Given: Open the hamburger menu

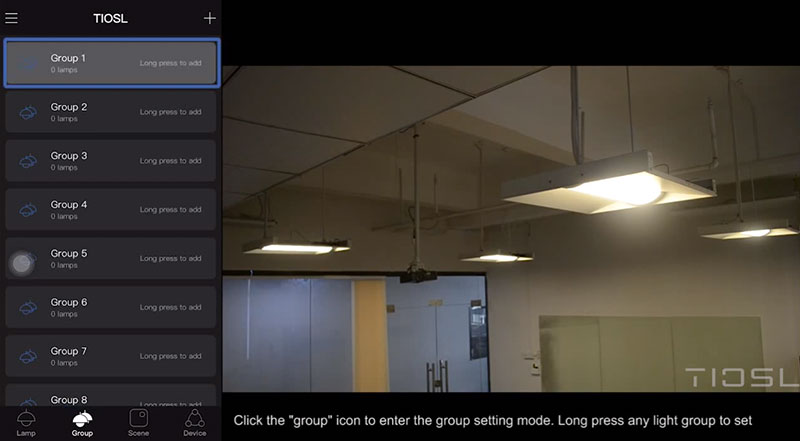Looking at the screenshot, I should 11,18.
